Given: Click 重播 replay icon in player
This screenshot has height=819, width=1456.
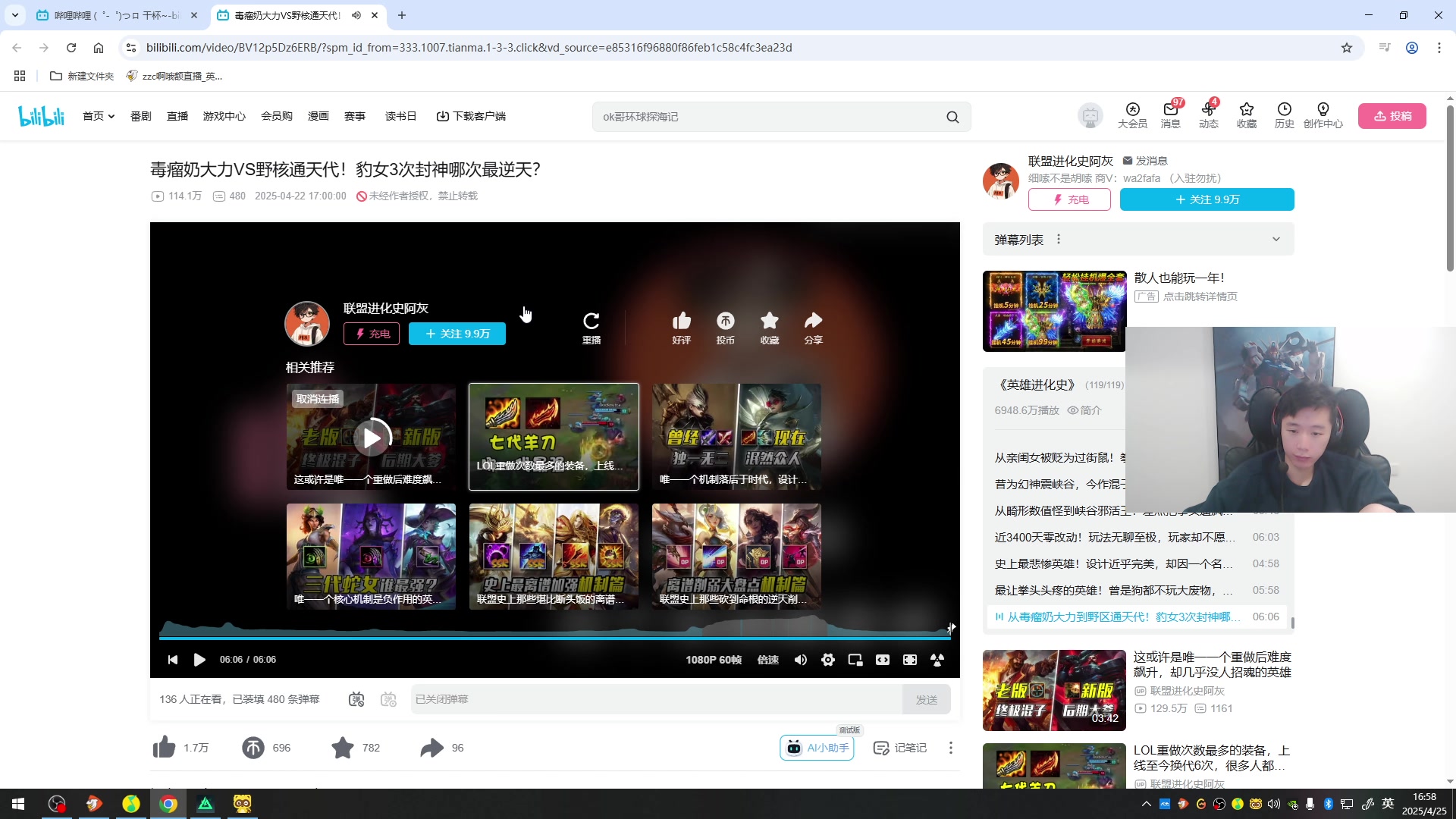Looking at the screenshot, I should click(591, 328).
